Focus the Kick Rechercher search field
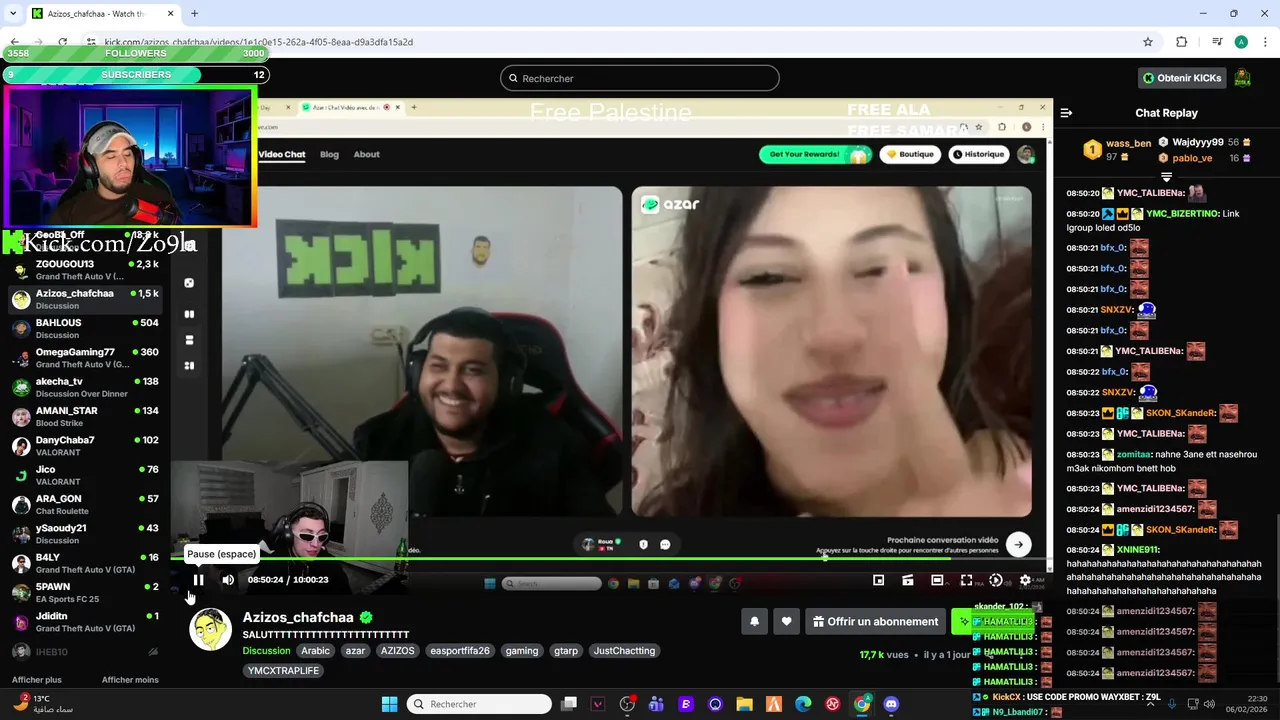This screenshot has width=1280, height=720. point(640,78)
